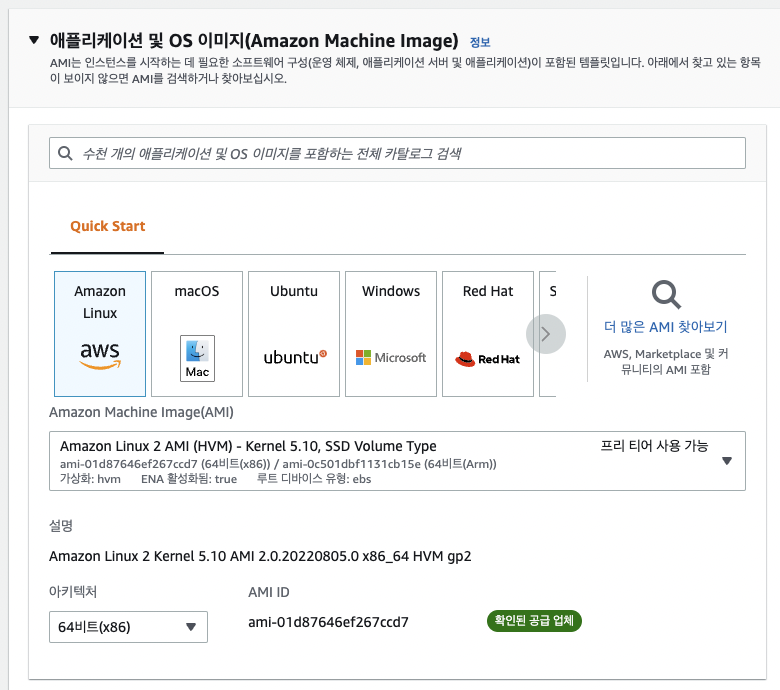
Task: Open the 정보 info link
Action: point(480,43)
